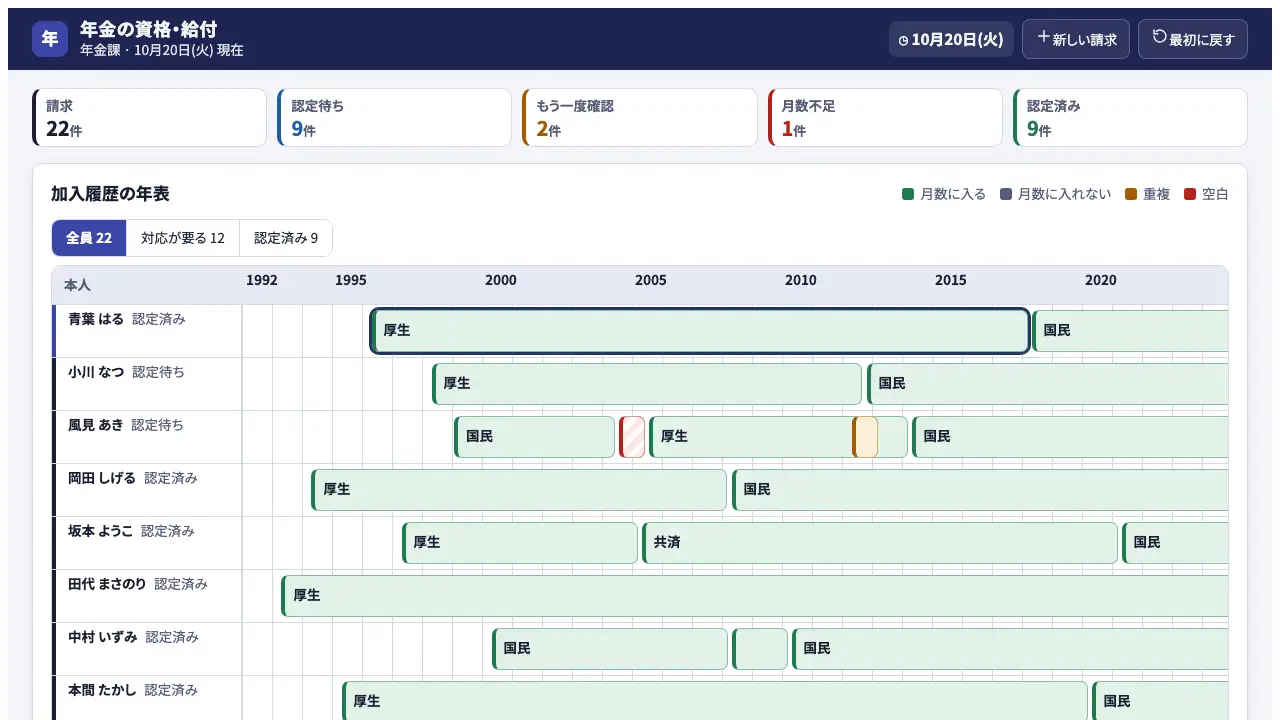The height and width of the screenshot is (720, 1280).
Task: Click the highlighted 厚生 bar for 青葉 はる
Action: click(700, 331)
